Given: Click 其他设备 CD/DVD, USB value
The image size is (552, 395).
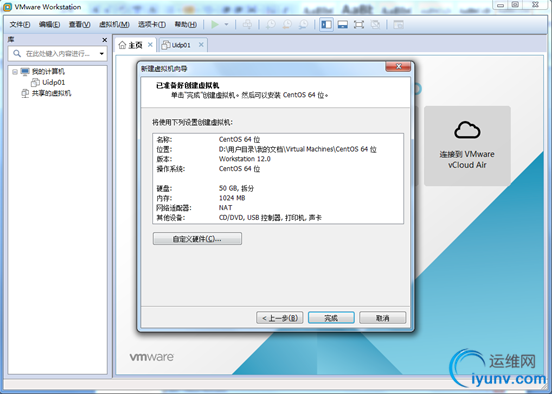Looking at the screenshot, I should point(270,218).
